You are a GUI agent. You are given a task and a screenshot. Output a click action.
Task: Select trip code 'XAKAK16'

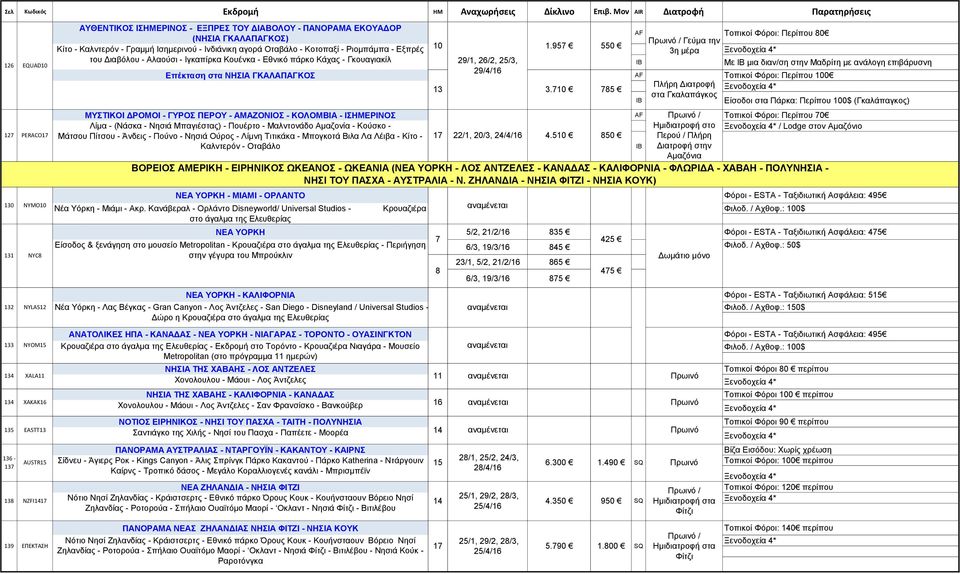coord(35,402)
